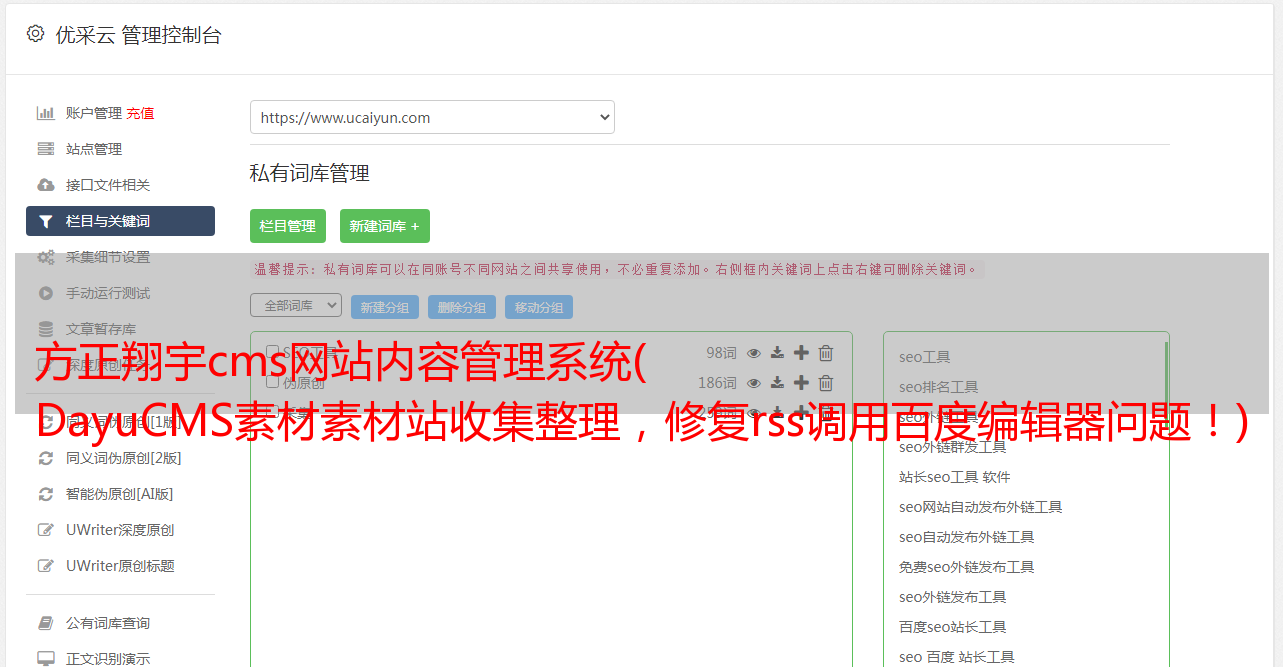
Task: Click the 186词 count text
Action: 717,383
